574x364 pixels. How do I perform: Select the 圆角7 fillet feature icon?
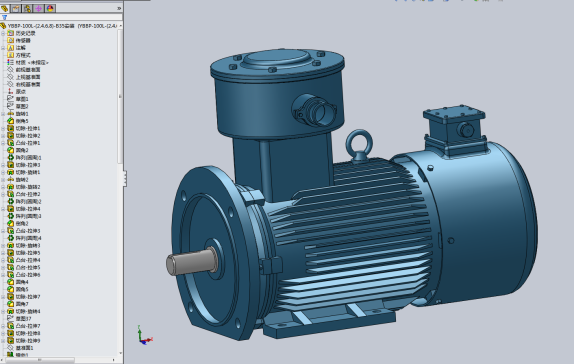tap(11, 304)
